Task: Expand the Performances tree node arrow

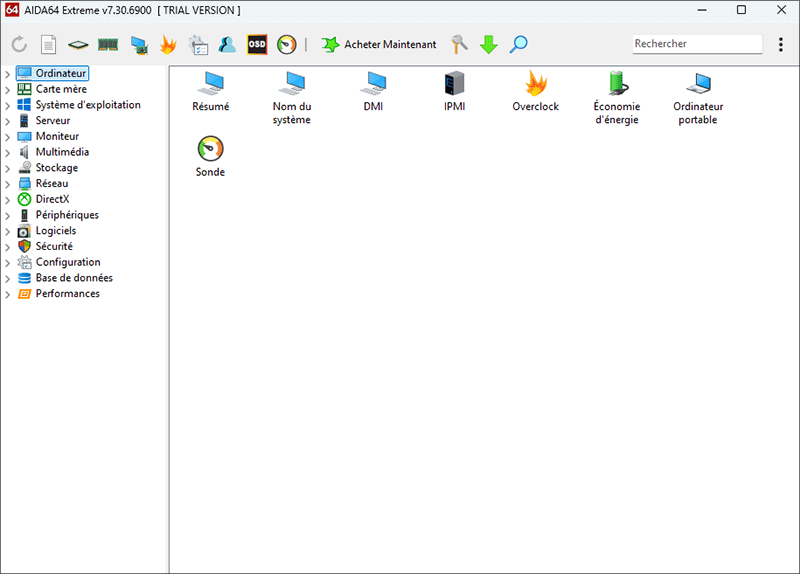Action: (x=8, y=294)
